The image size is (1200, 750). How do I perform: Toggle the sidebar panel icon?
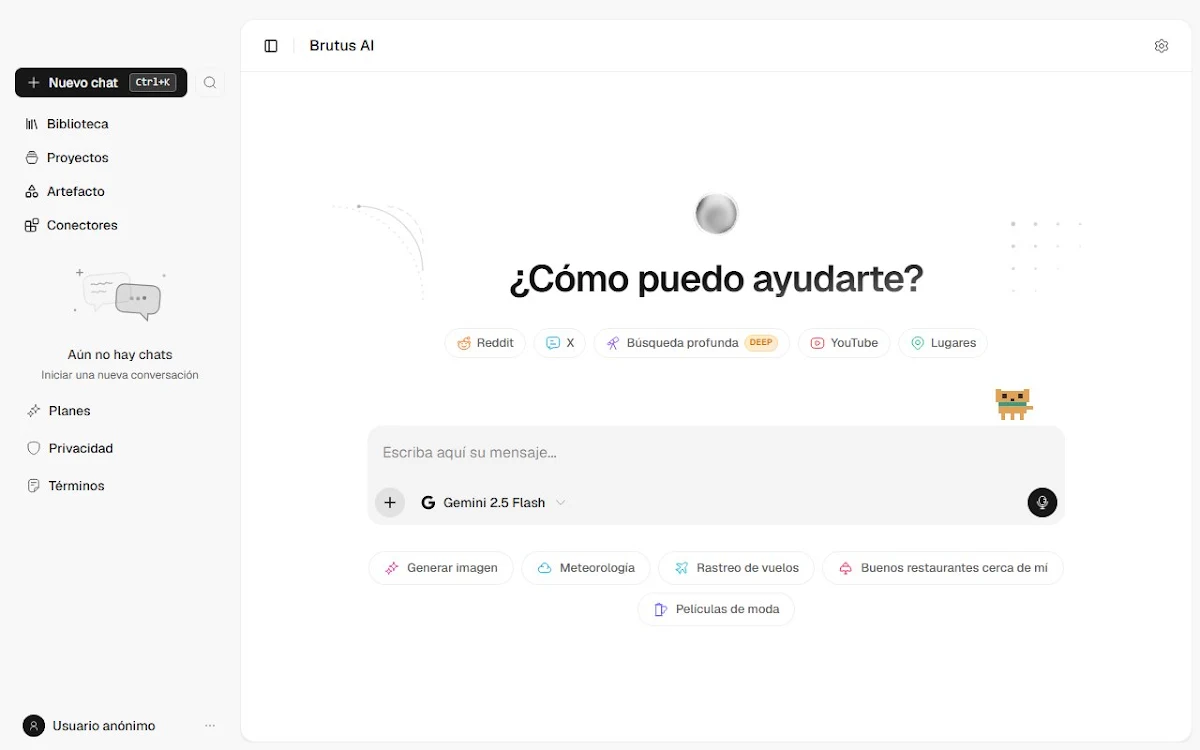coord(271,46)
